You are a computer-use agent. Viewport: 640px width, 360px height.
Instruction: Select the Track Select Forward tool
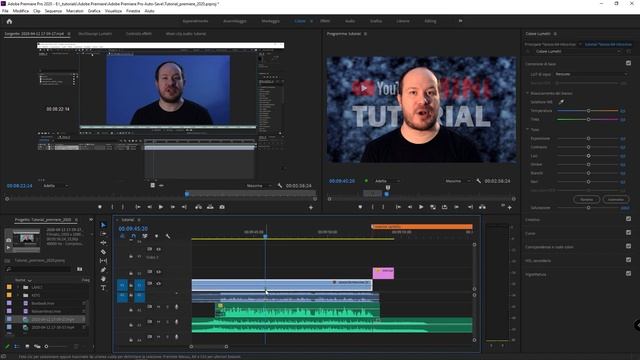pos(103,234)
